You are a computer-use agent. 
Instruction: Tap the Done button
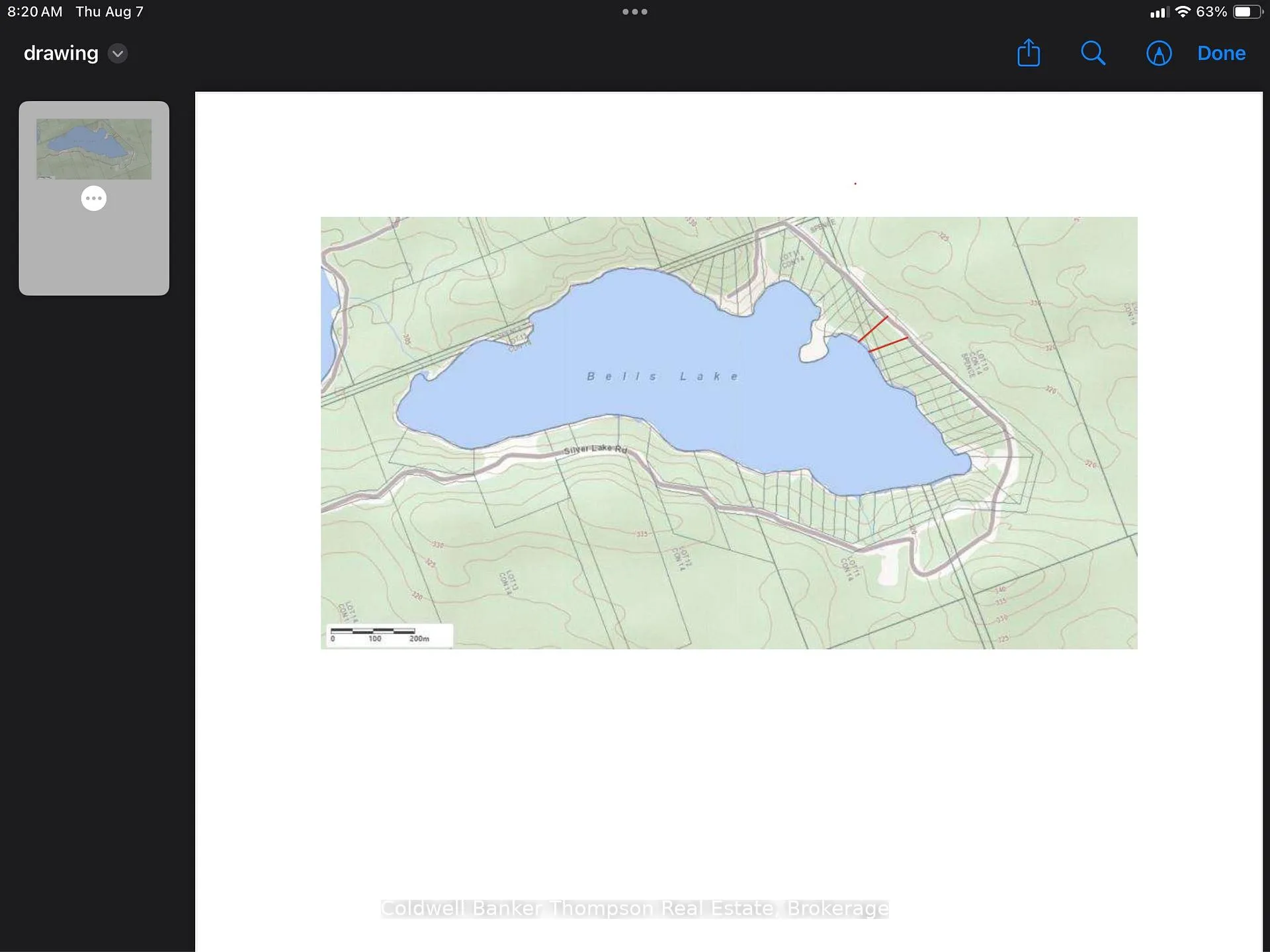[1221, 53]
